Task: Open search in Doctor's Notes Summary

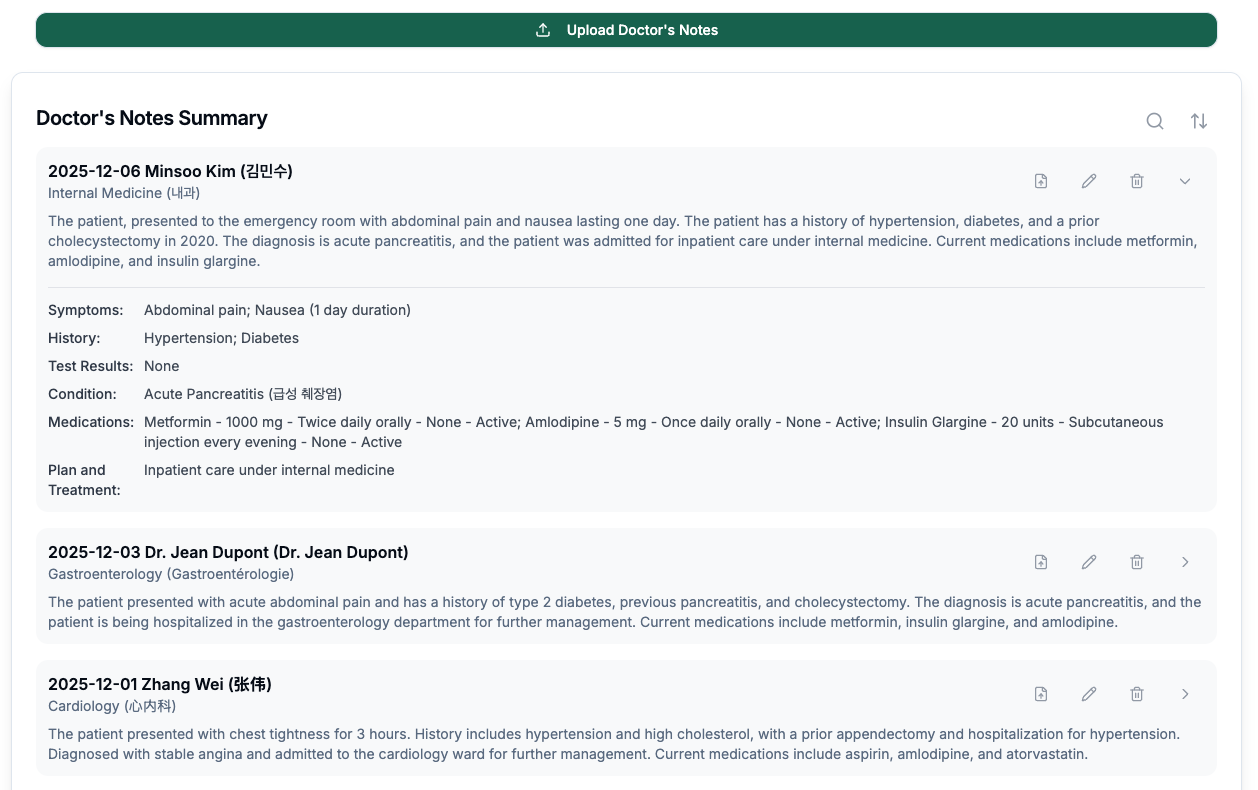Action: [1154, 121]
